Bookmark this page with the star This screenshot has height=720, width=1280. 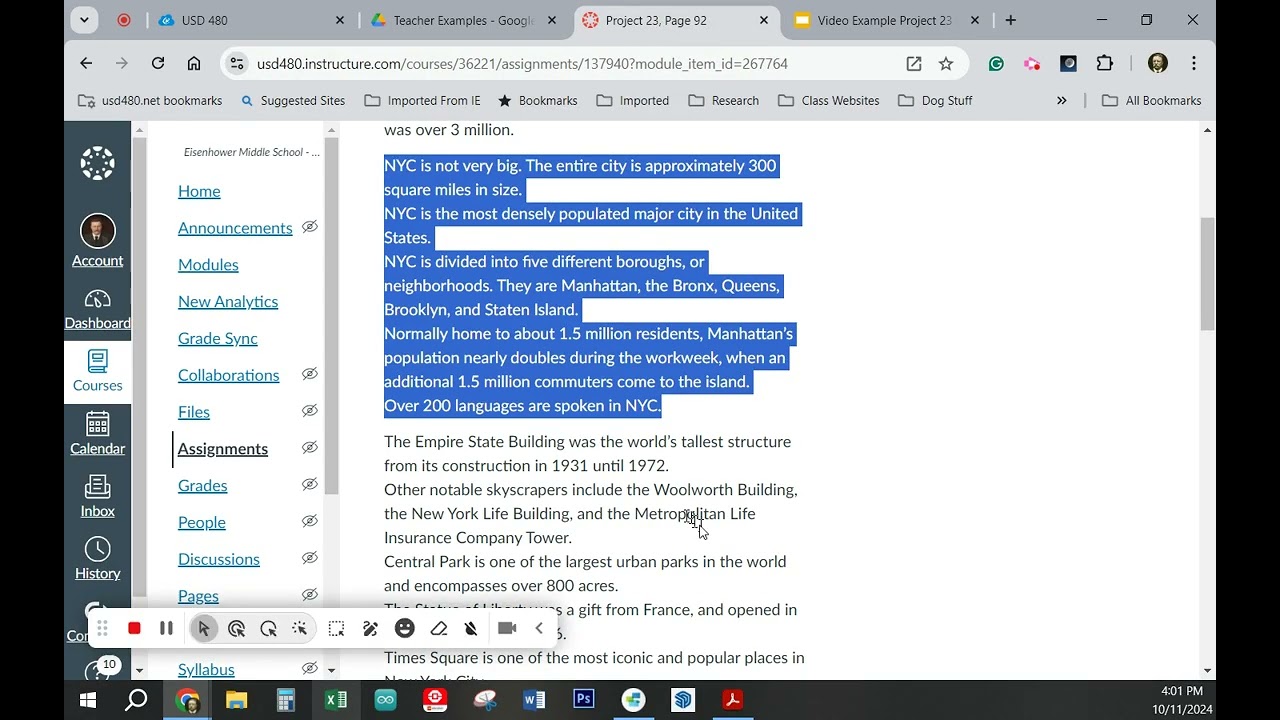click(x=946, y=63)
